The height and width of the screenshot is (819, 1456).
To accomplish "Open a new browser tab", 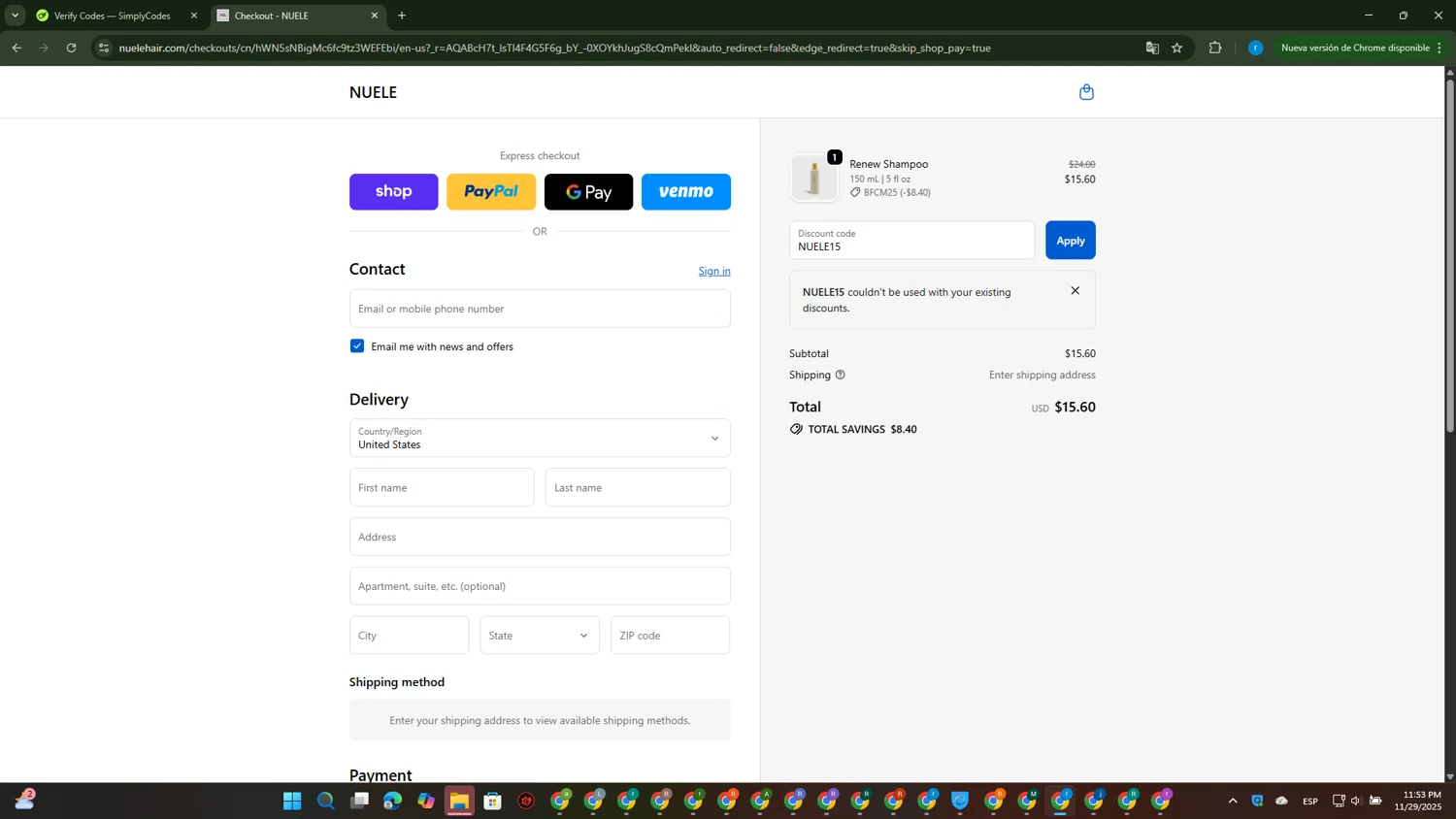I will tap(402, 16).
